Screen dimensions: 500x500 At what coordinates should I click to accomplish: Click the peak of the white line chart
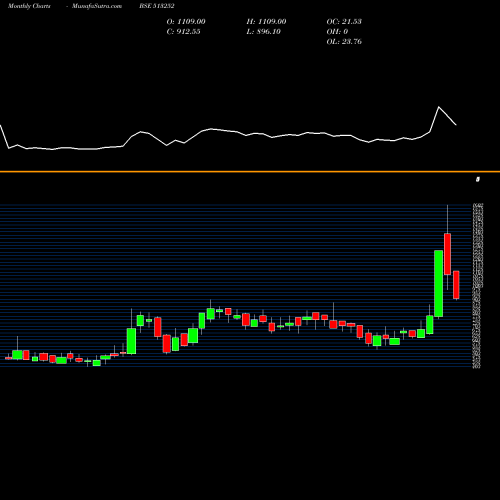point(439,107)
